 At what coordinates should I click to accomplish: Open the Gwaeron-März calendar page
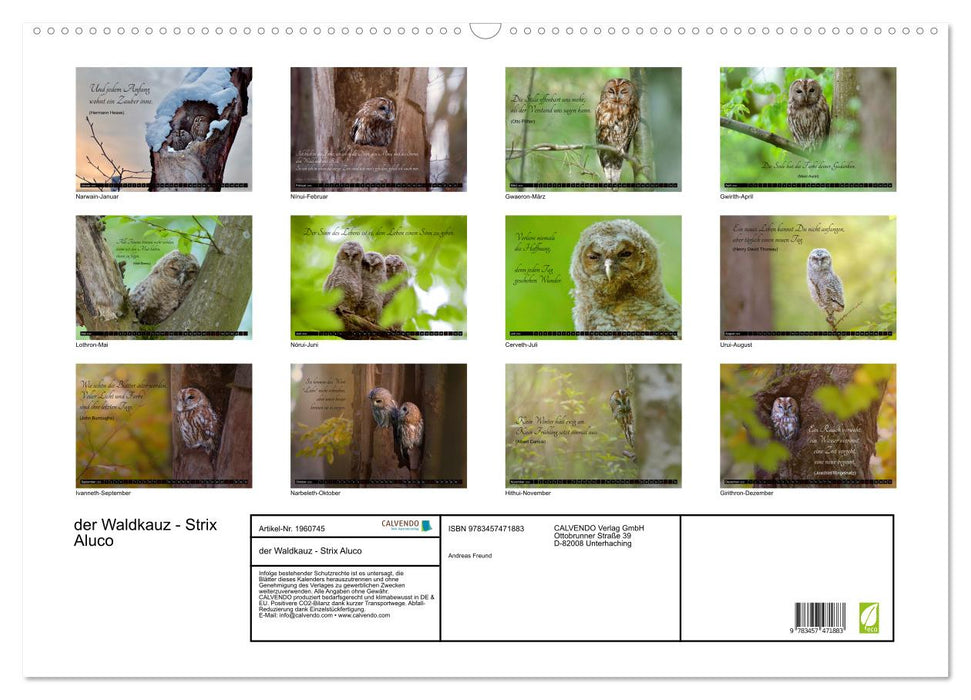point(593,129)
